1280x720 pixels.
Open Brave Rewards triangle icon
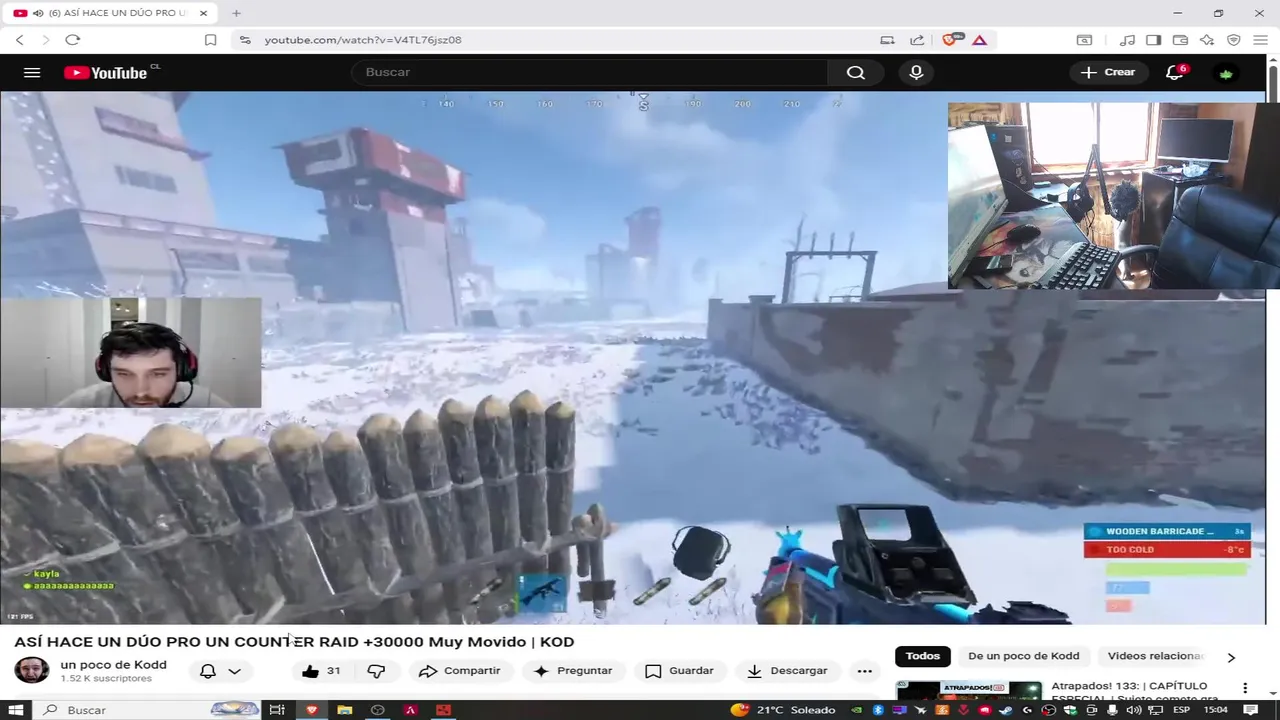979,40
